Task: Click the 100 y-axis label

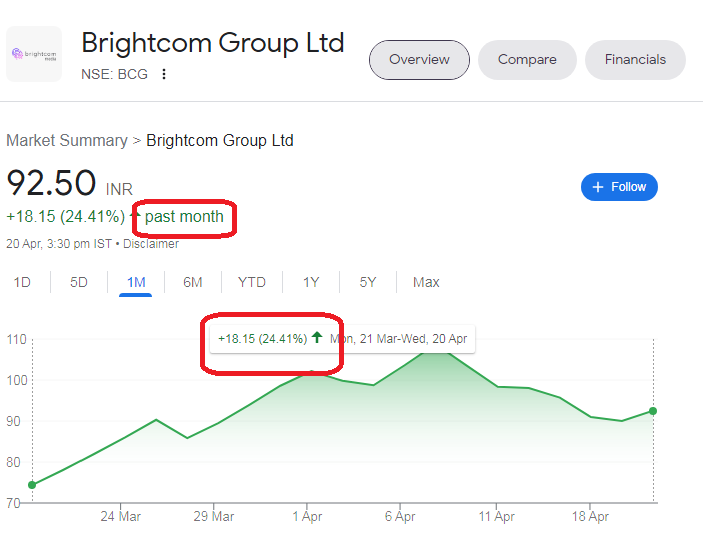Action: [x=17, y=381]
